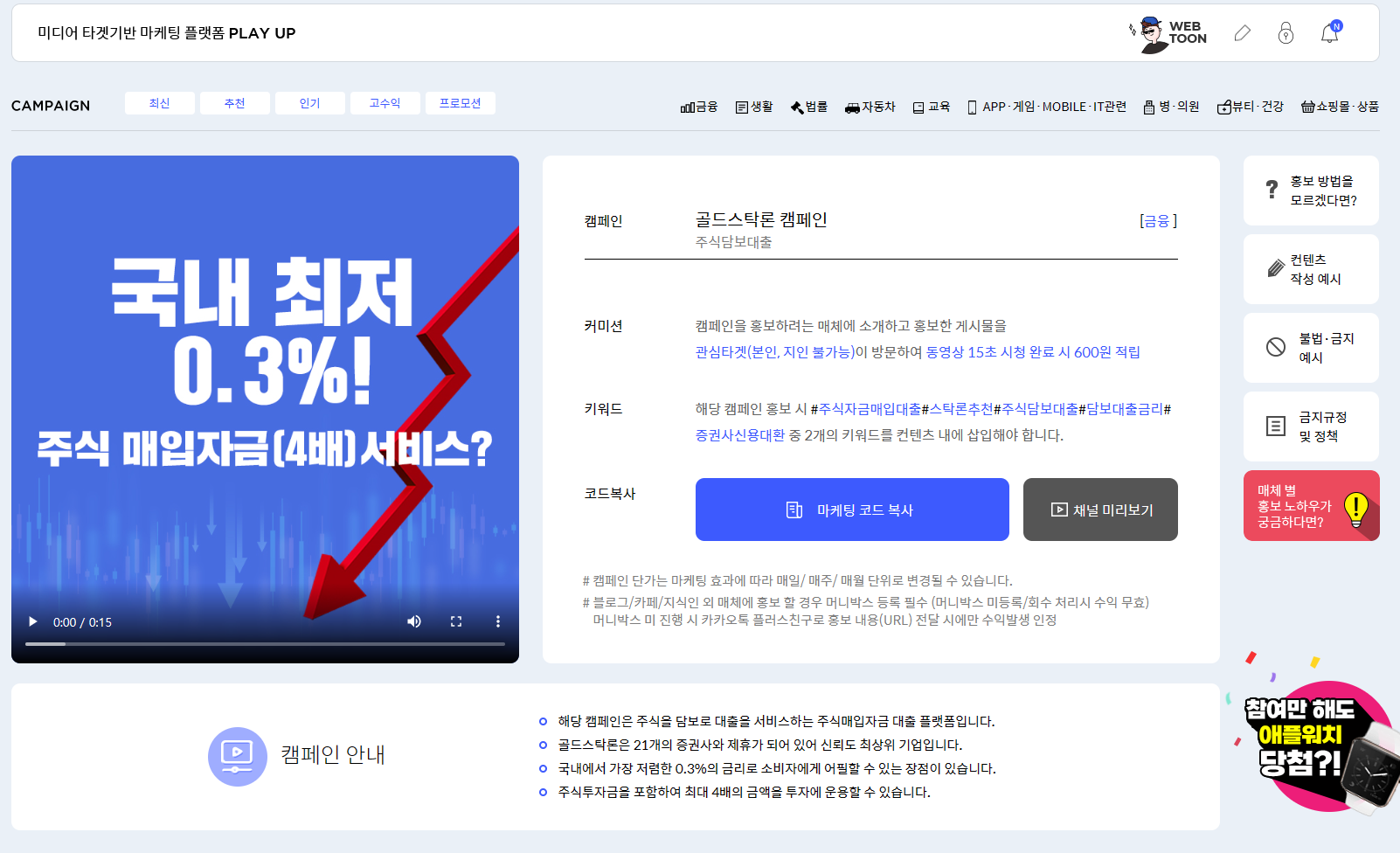The width and height of the screenshot is (1400, 853).
Task: Open the 금융 category
Action: point(699,107)
